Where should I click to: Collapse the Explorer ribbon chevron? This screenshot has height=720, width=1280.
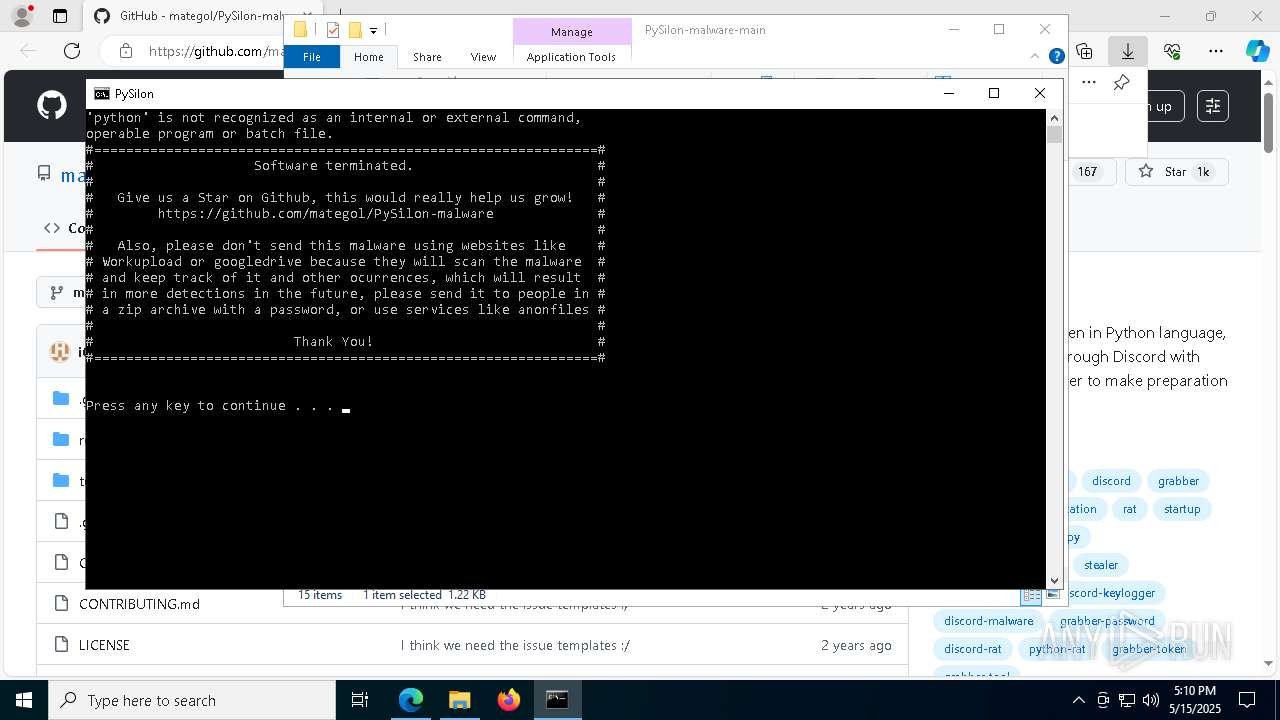pos(1037,56)
